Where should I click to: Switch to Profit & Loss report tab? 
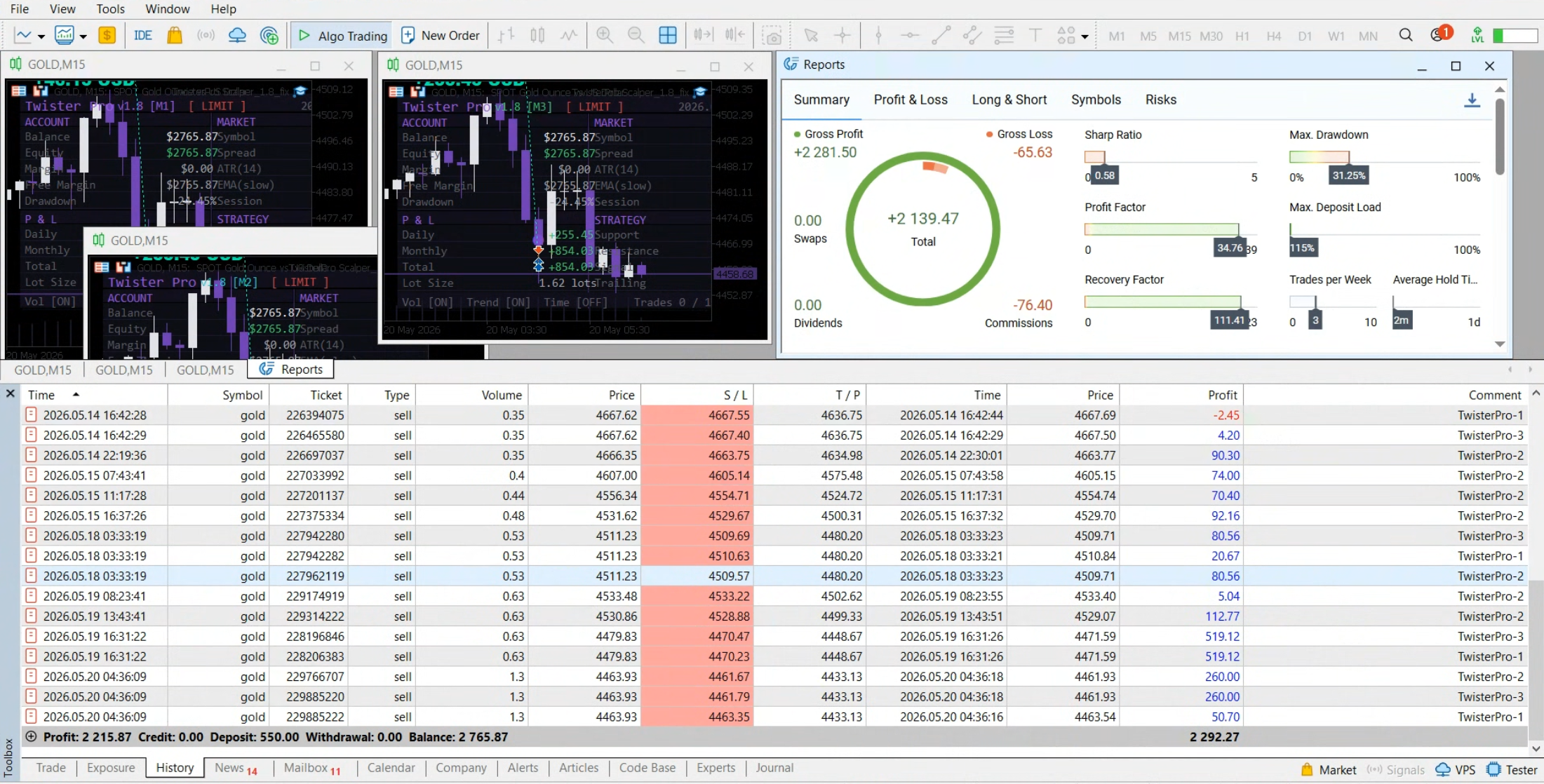911,100
